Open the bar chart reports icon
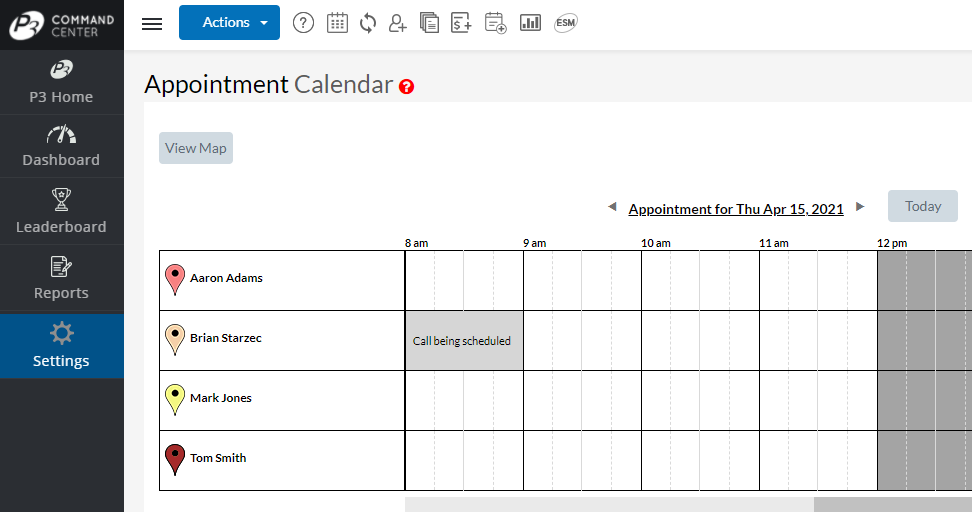The height and width of the screenshot is (512, 972). click(x=530, y=23)
